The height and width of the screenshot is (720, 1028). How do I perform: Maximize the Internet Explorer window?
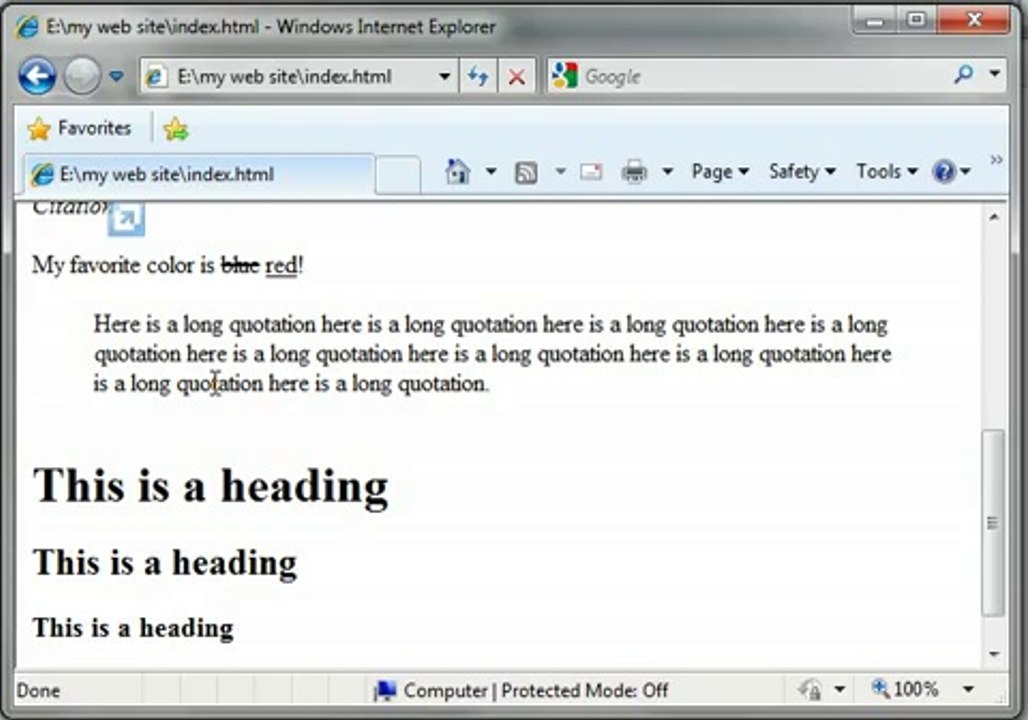point(917,20)
